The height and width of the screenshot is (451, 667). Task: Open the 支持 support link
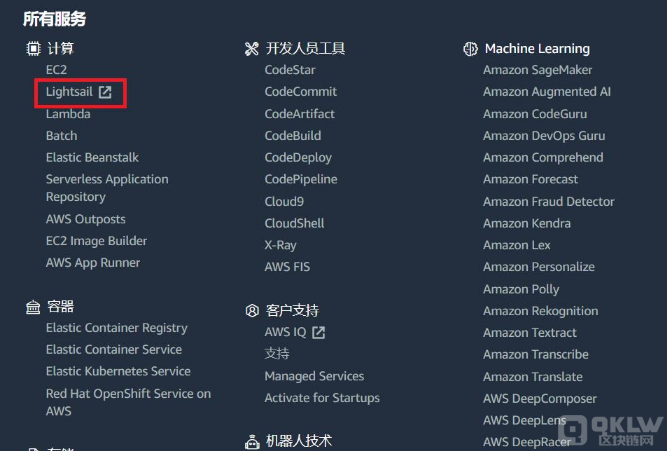click(x=277, y=354)
